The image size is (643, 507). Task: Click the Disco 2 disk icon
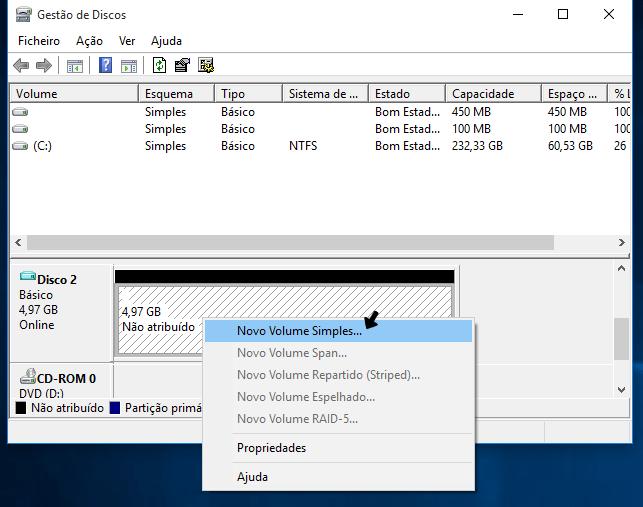[28, 276]
